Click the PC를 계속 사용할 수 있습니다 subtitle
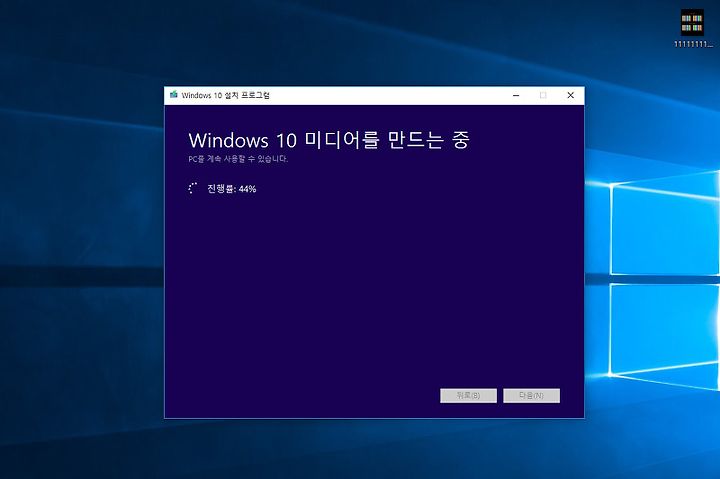This screenshot has height=479, width=720. [x=238, y=159]
